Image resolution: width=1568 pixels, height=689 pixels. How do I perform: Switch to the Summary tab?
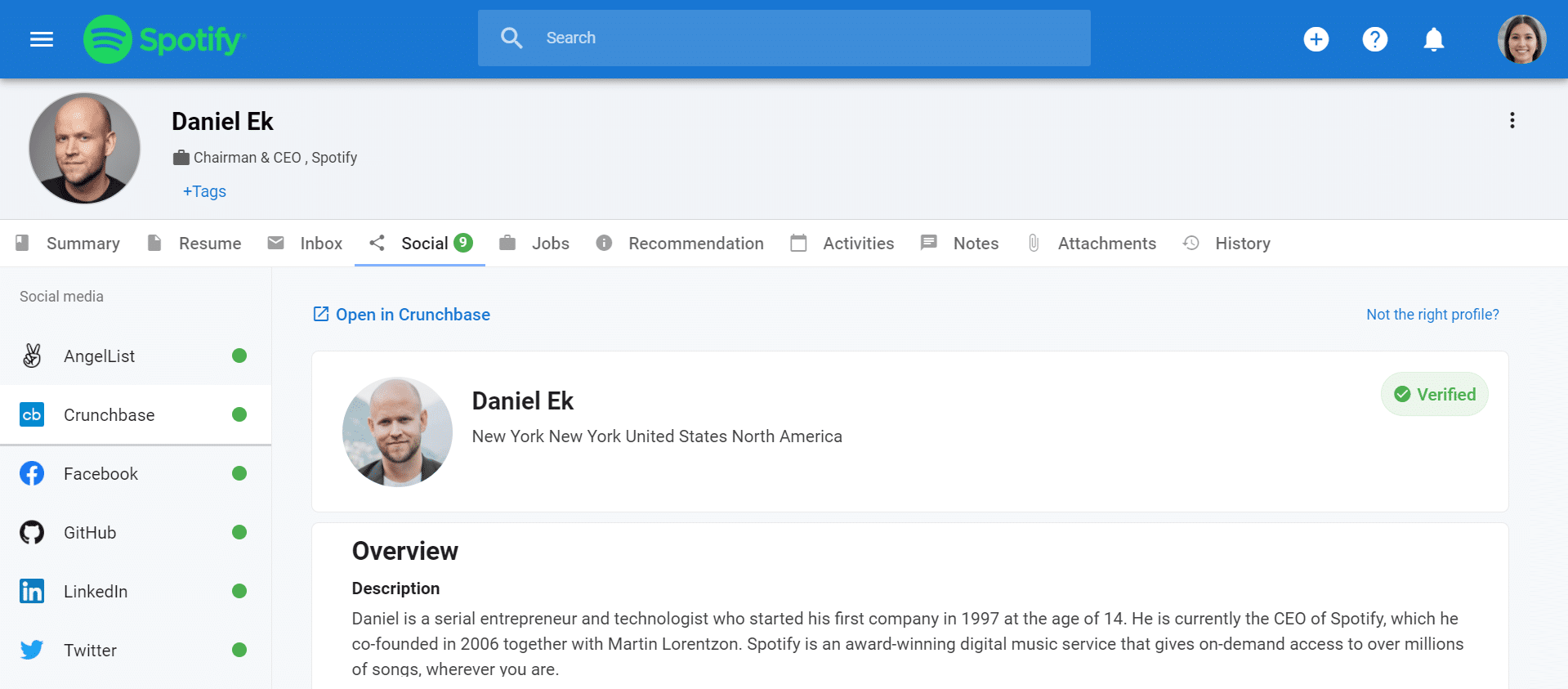pyautogui.click(x=69, y=244)
